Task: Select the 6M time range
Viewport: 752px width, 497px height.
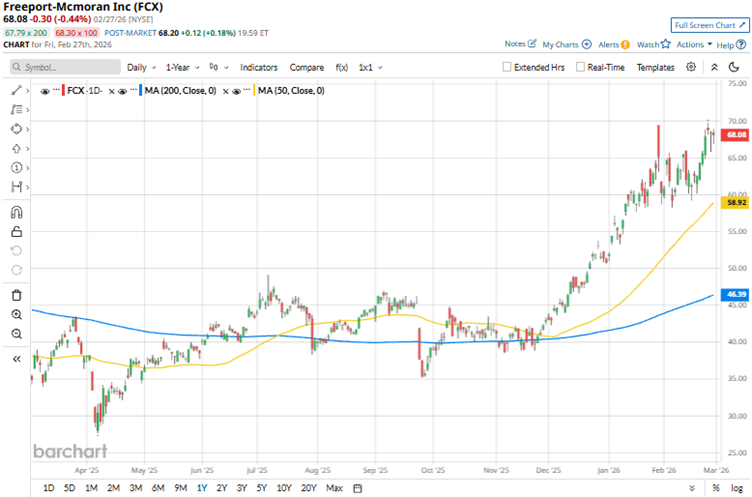Action: (x=158, y=488)
